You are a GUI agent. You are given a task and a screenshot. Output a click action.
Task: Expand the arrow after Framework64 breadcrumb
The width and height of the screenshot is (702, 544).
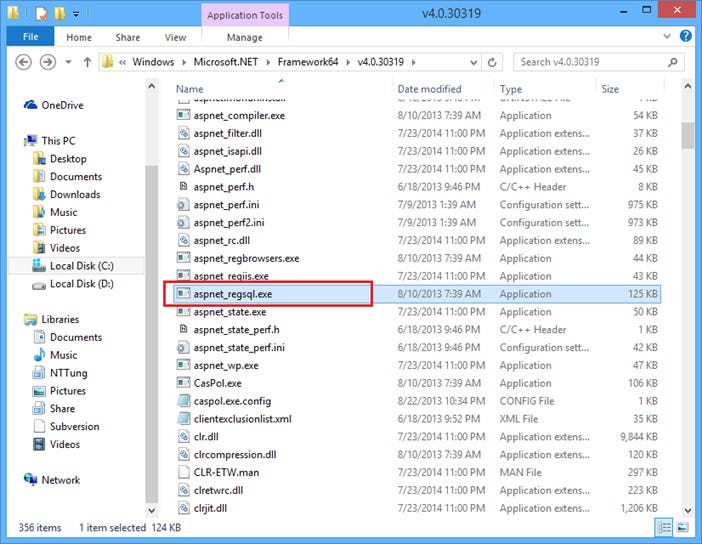(x=348, y=62)
